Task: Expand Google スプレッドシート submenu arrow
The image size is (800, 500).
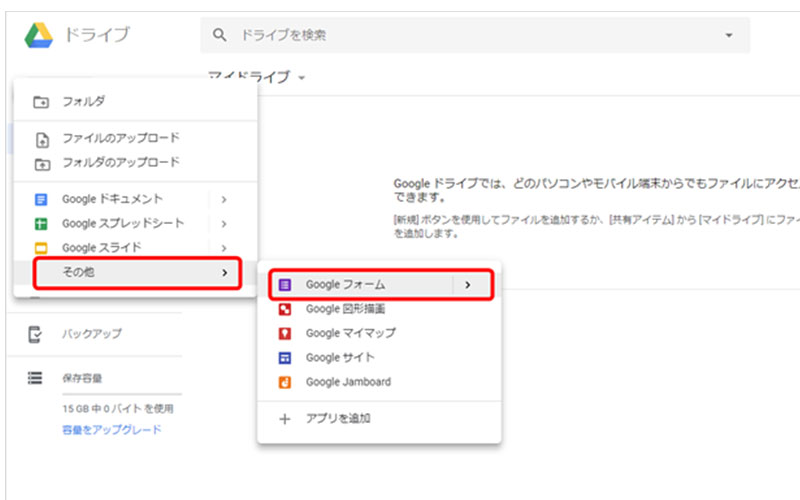Action: pyautogui.click(x=223, y=223)
